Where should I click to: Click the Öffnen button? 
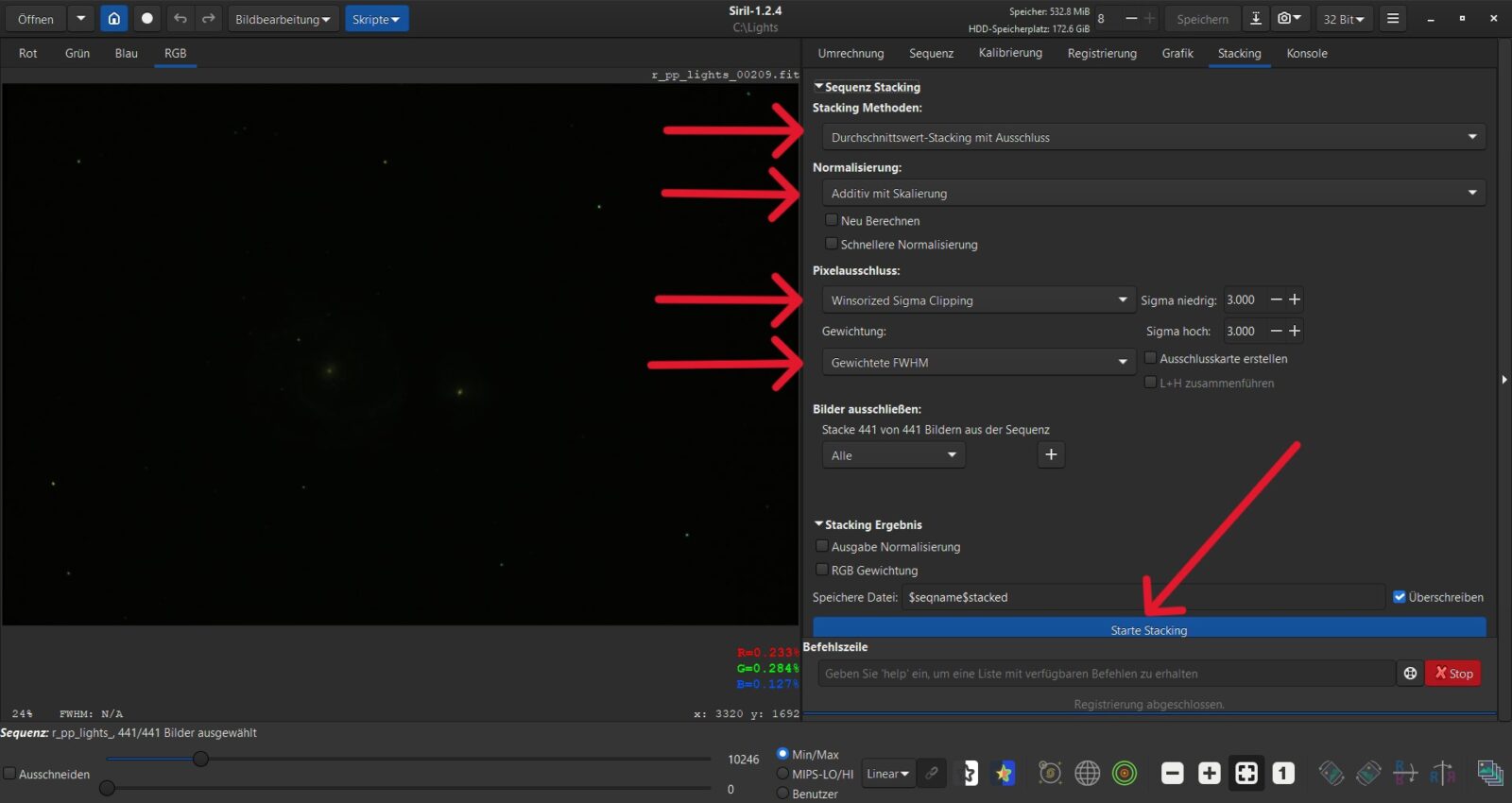[36, 19]
